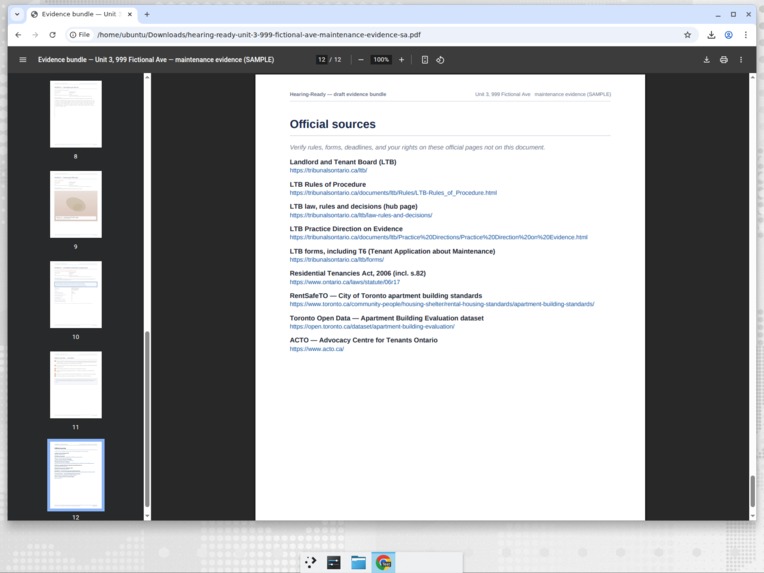Screen dimensions: 764x573
Task: Open a new browser tab
Action: (x=147, y=14)
